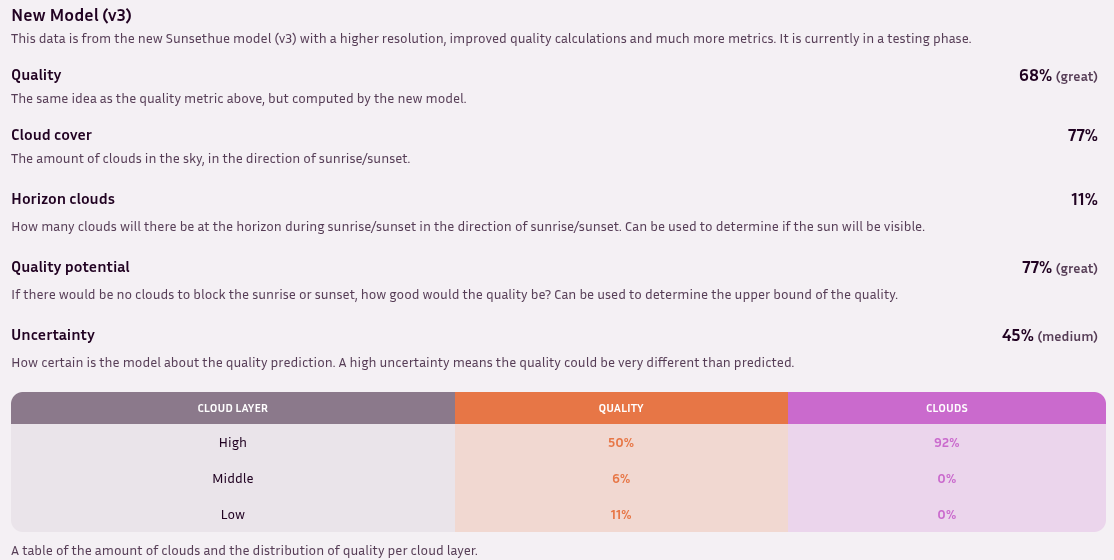The height and width of the screenshot is (560, 1114).
Task: Select the High cloud layer row
Action: click(x=233, y=443)
